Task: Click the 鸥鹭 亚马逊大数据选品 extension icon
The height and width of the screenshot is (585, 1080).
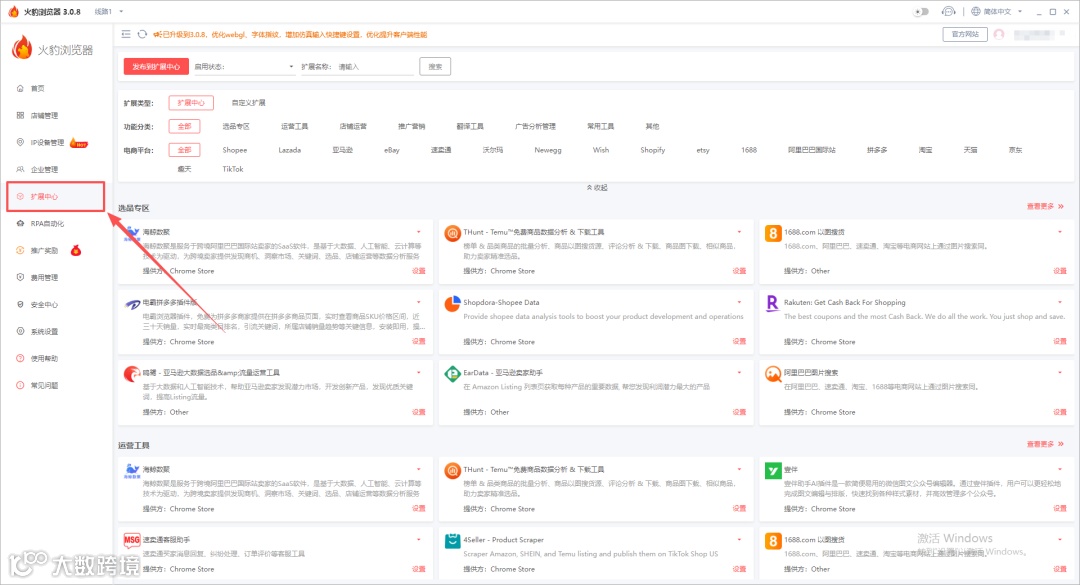Action: coord(132,373)
